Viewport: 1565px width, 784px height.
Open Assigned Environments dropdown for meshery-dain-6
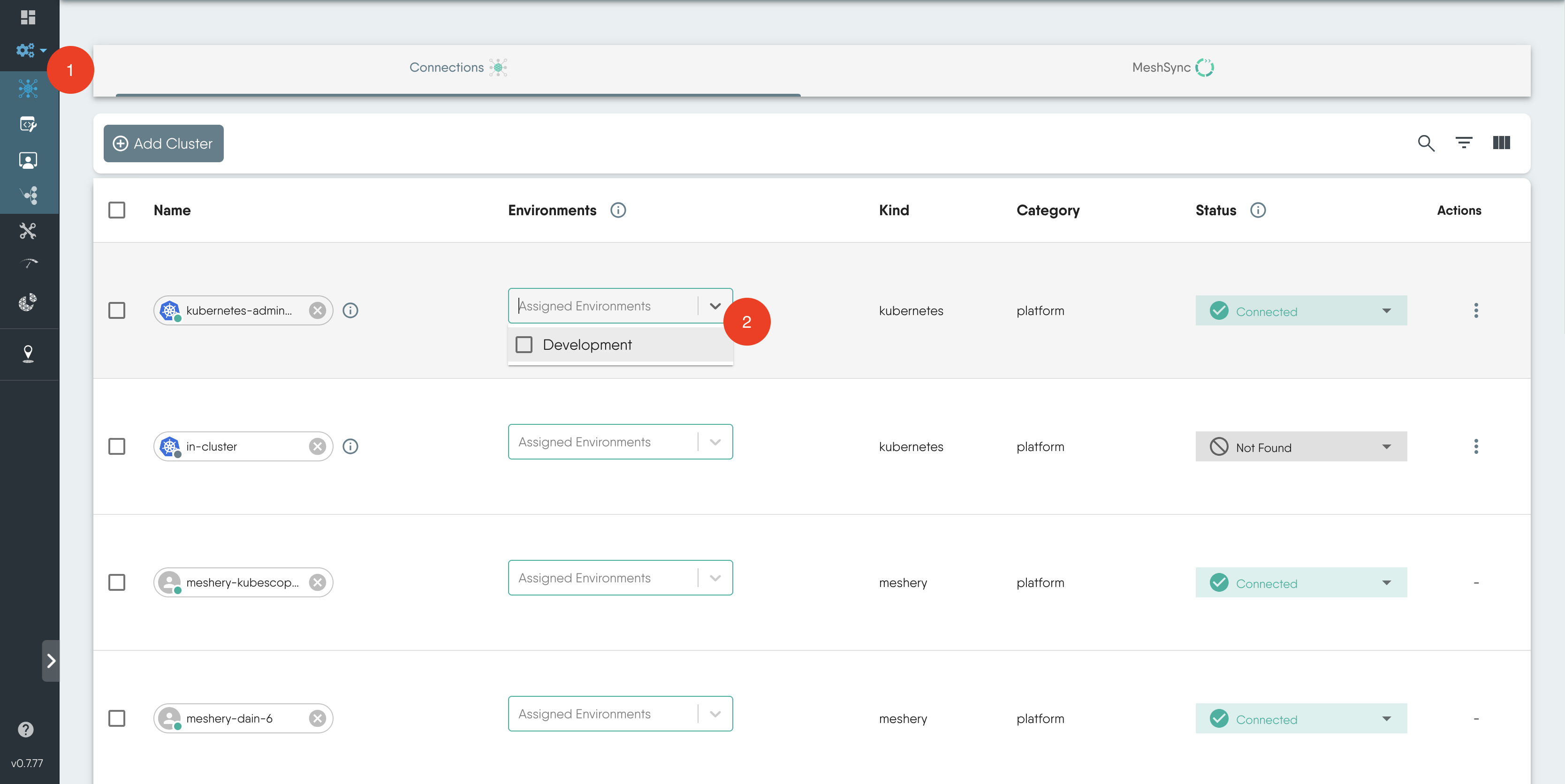(715, 714)
